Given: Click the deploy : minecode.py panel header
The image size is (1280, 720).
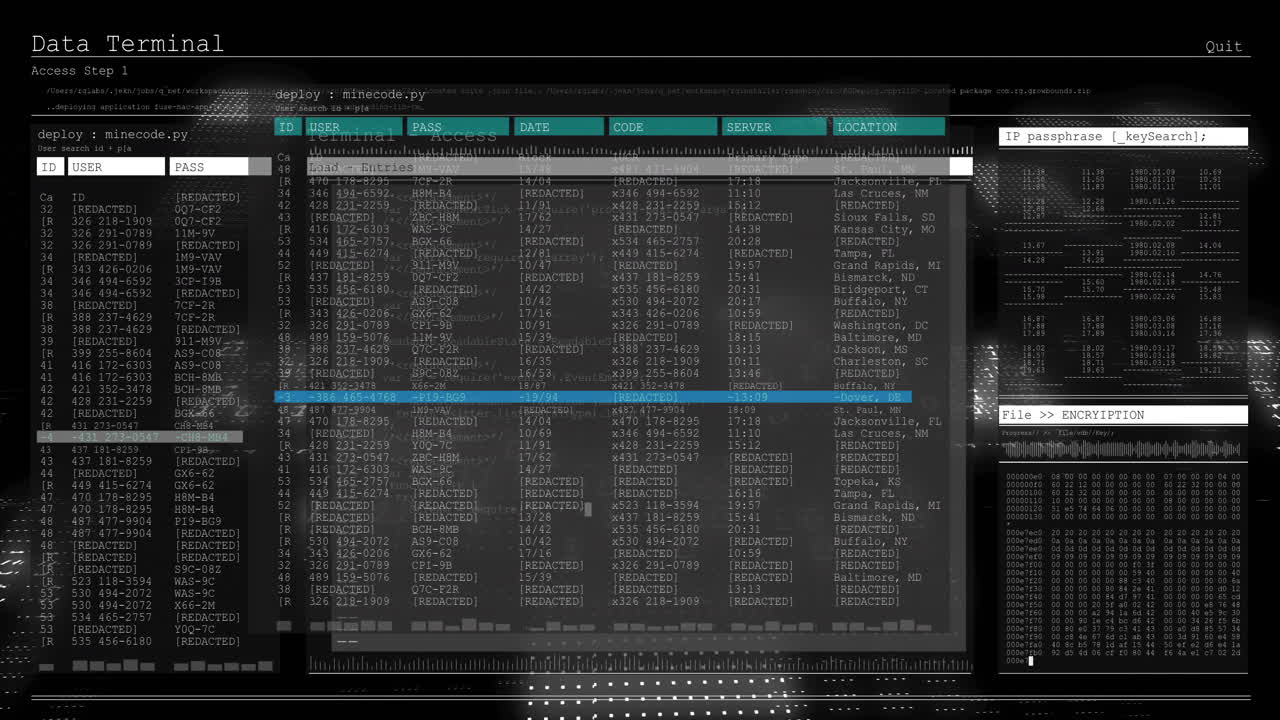Looking at the screenshot, I should coord(343,93).
